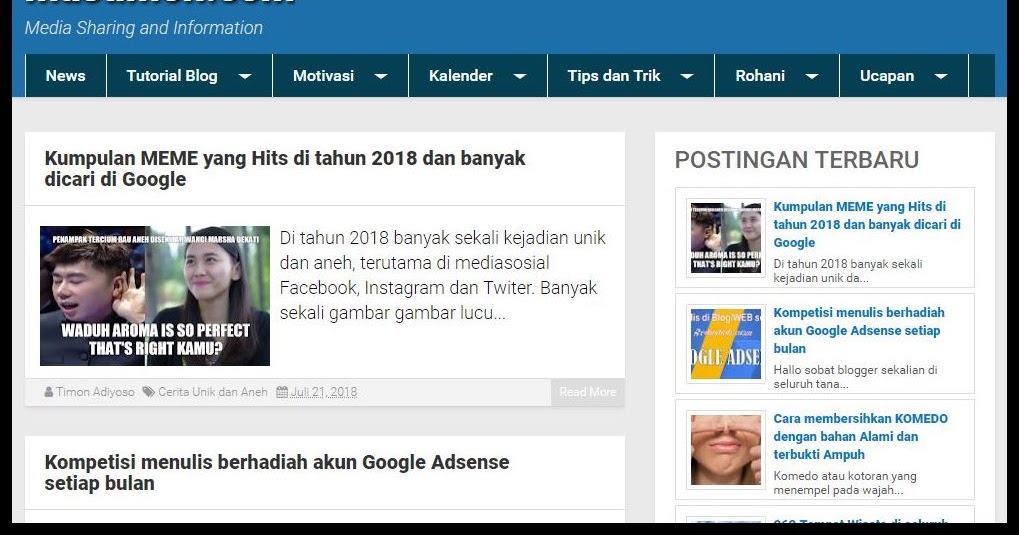
Task: Open the News menu item
Action: click(66, 75)
